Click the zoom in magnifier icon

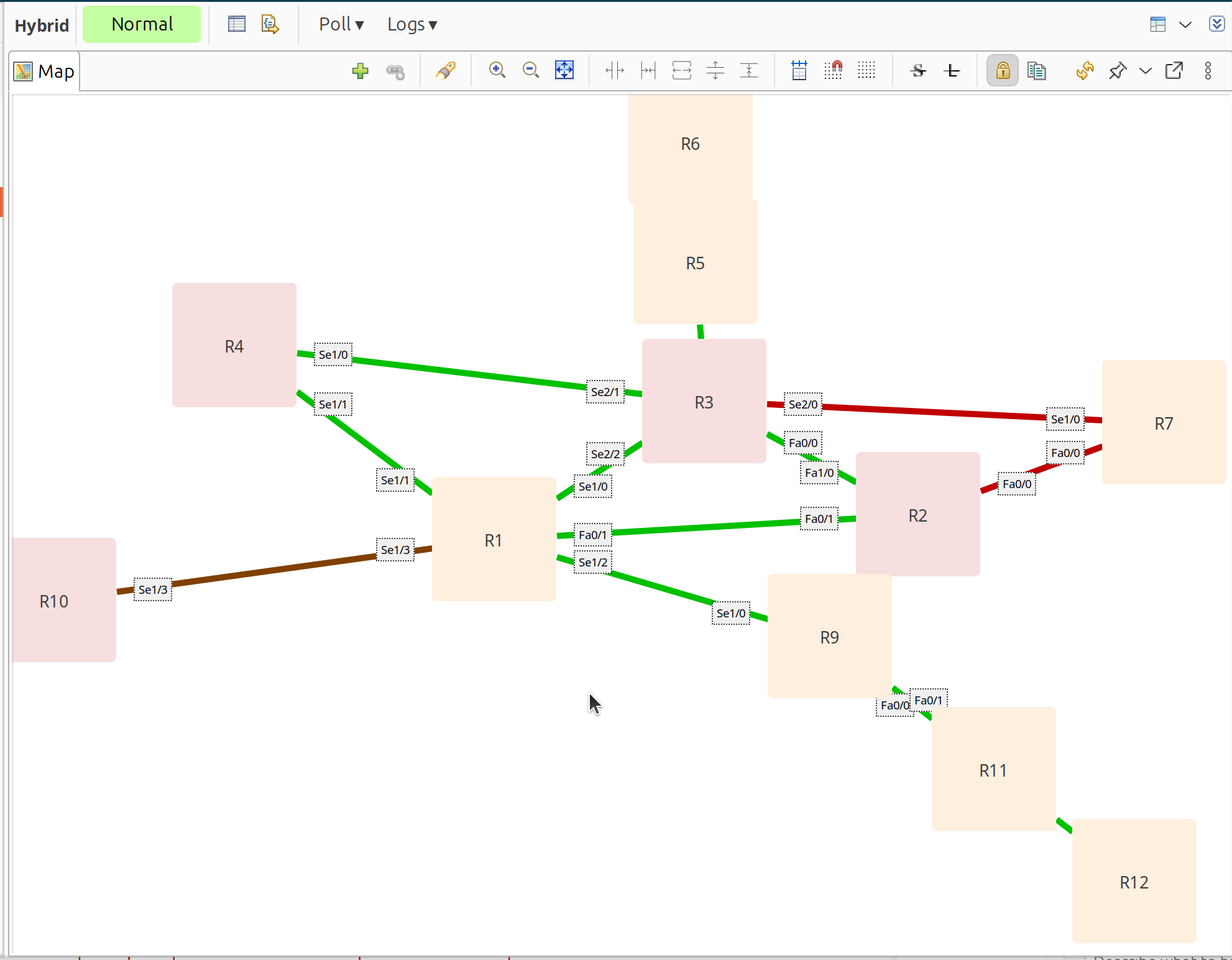click(497, 70)
